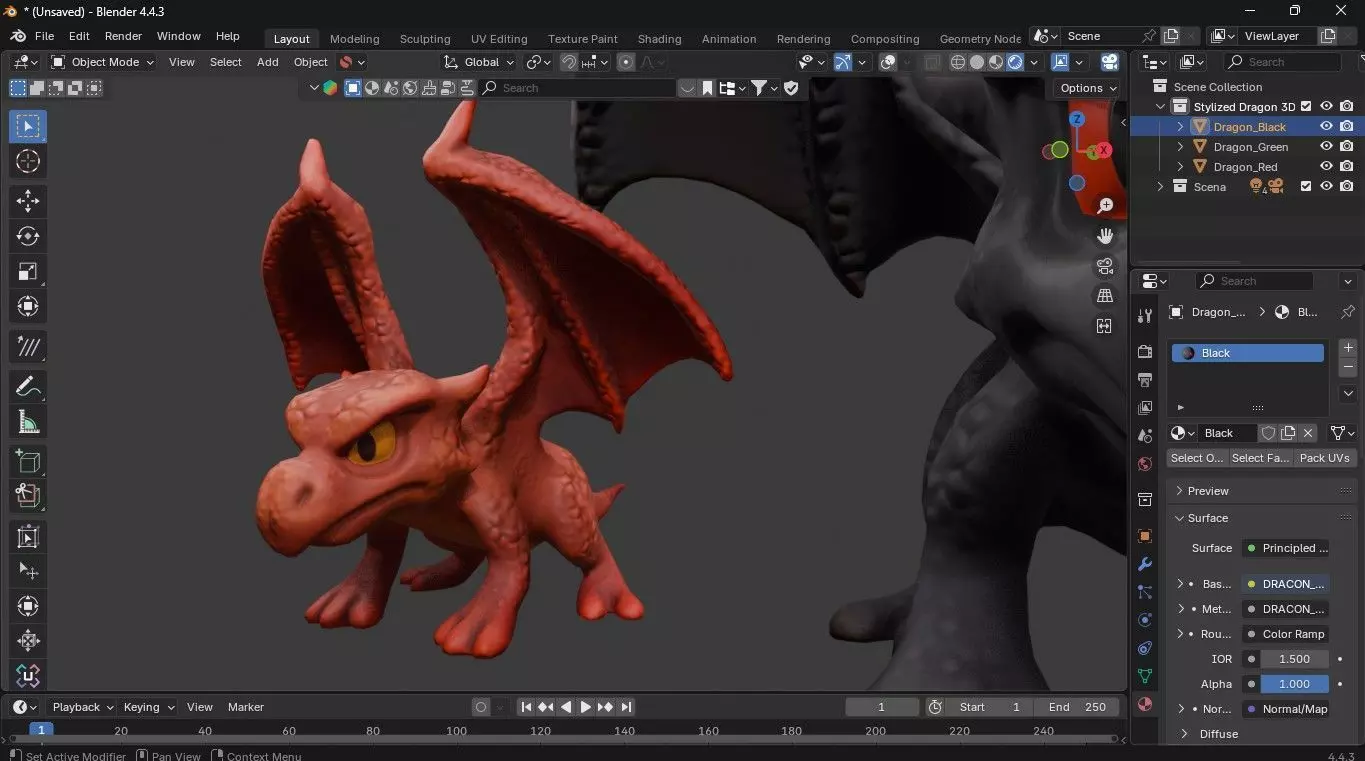Open the Playback dropdown in timeline

[x=83, y=707]
